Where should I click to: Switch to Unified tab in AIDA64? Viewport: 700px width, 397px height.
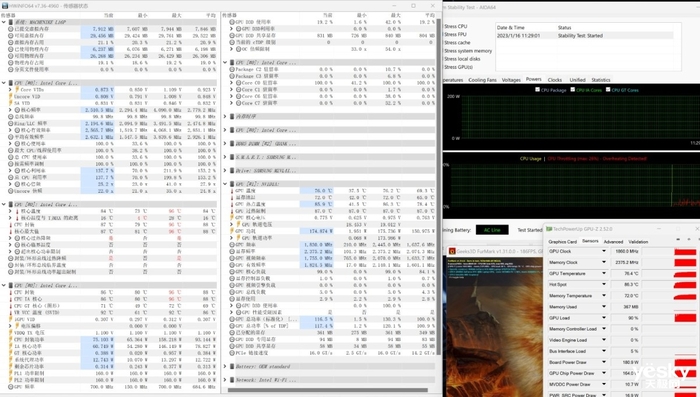tap(577, 80)
